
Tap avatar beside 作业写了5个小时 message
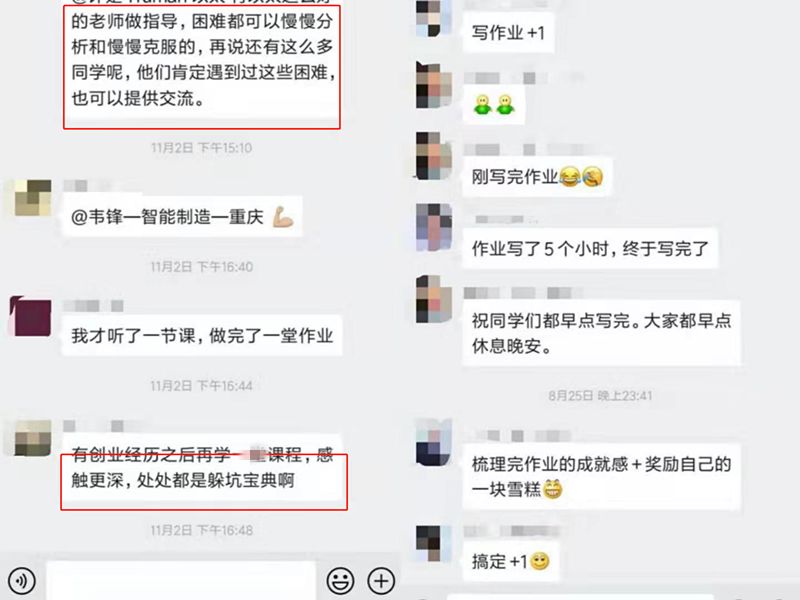(x=434, y=226)
